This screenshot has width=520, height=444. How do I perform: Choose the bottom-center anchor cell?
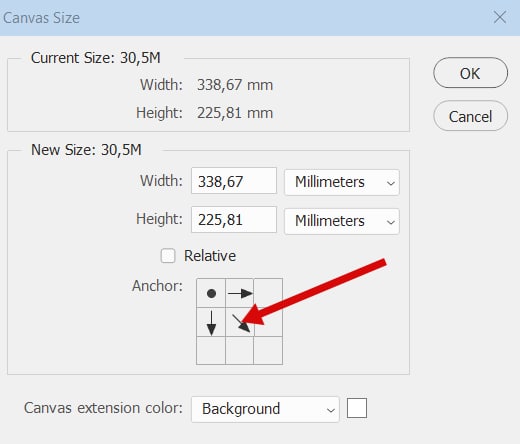click(240, 350)
